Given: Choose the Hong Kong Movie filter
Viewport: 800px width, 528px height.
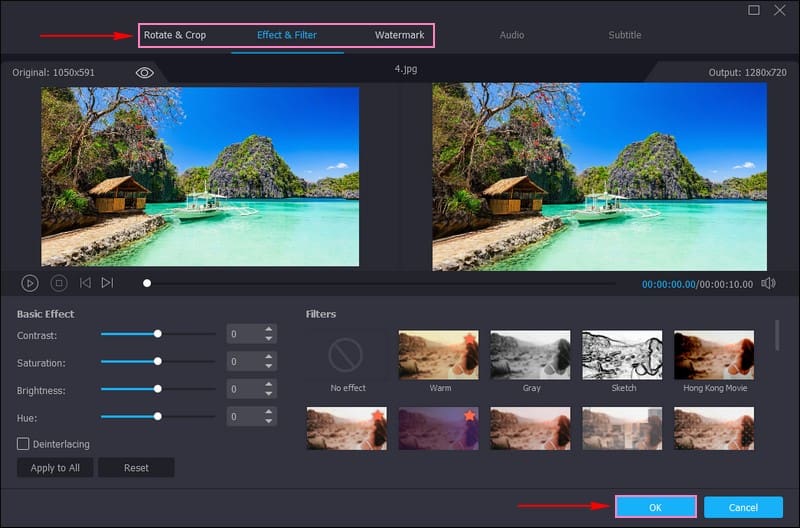Looking at the screenshot, I should coord(714,355).
